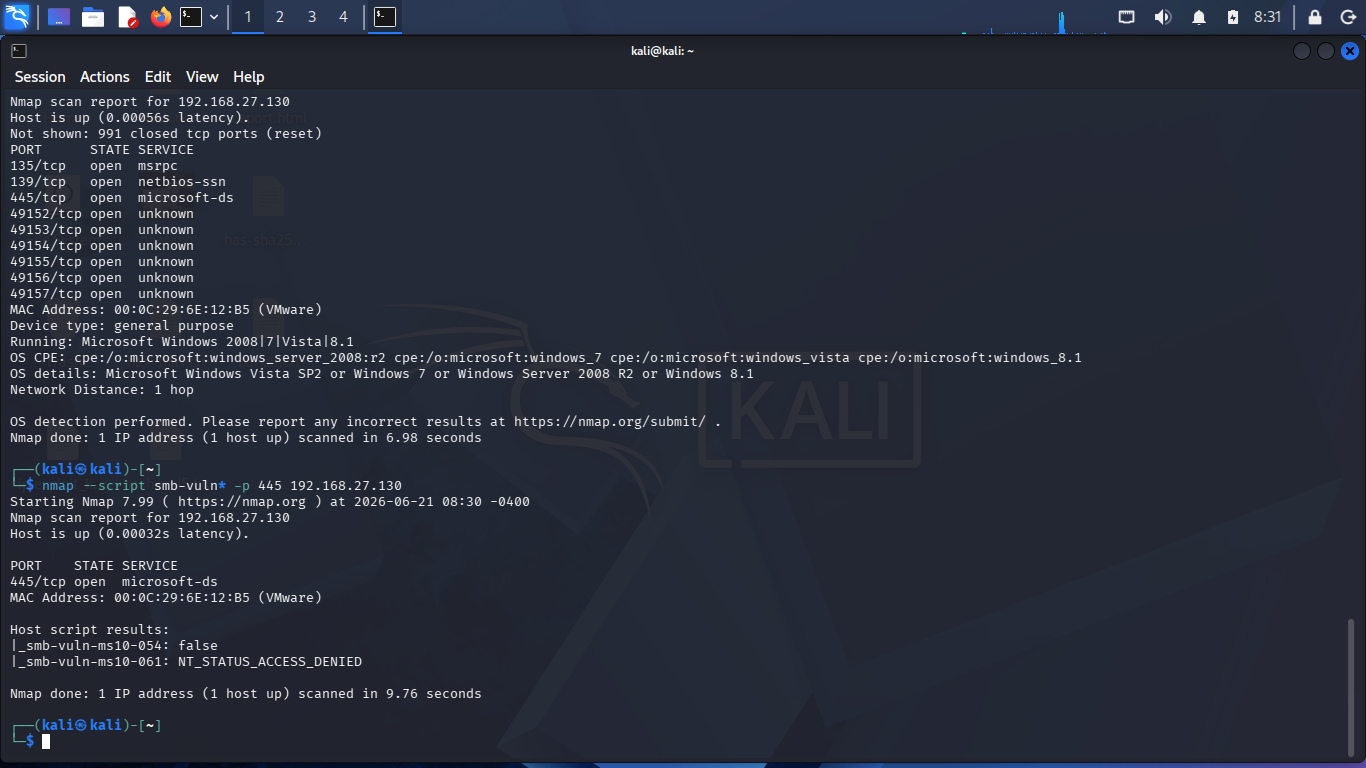
Task: Expand the terminal launcher dropdown arrow
Action: [214, 17]
